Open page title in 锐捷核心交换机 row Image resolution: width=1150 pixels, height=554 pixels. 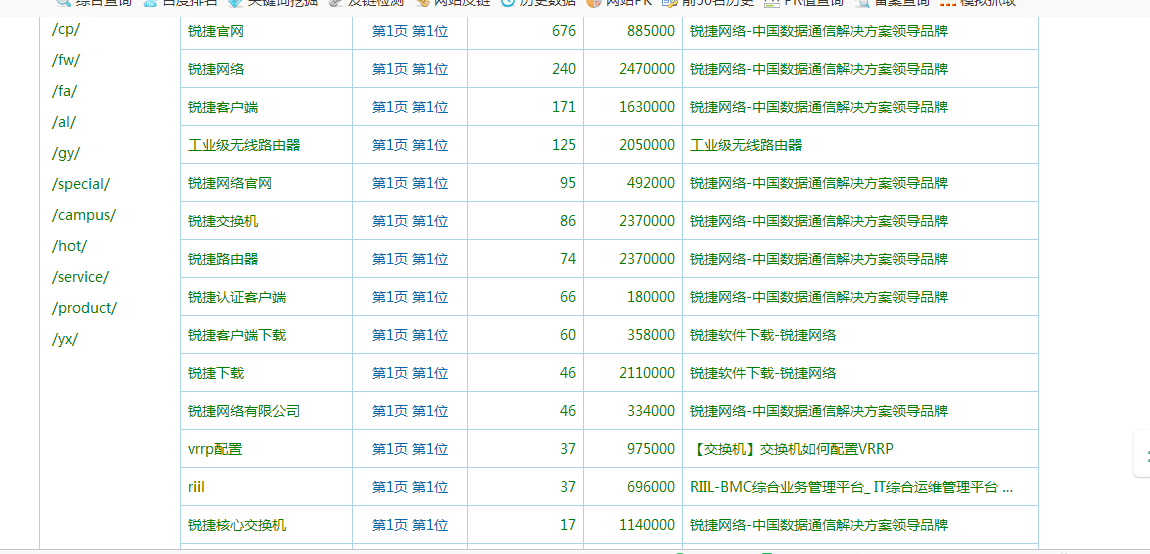(818, 525)
